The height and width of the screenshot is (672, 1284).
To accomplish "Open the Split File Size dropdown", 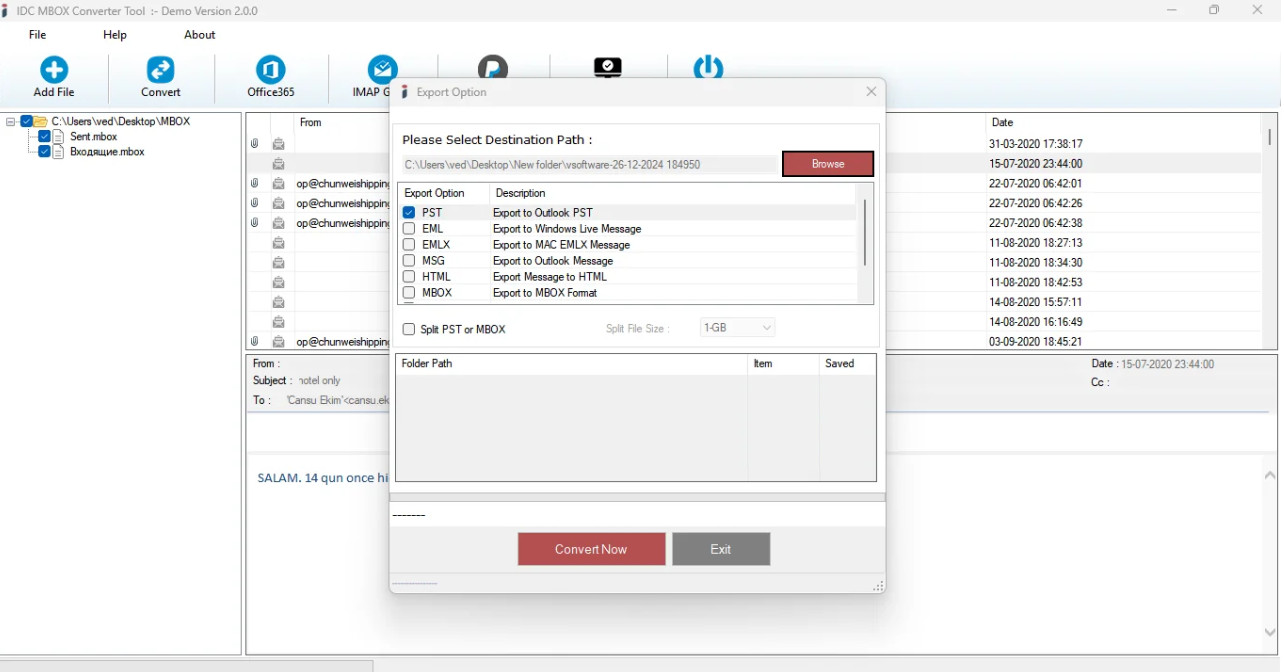I will (737, 328).
